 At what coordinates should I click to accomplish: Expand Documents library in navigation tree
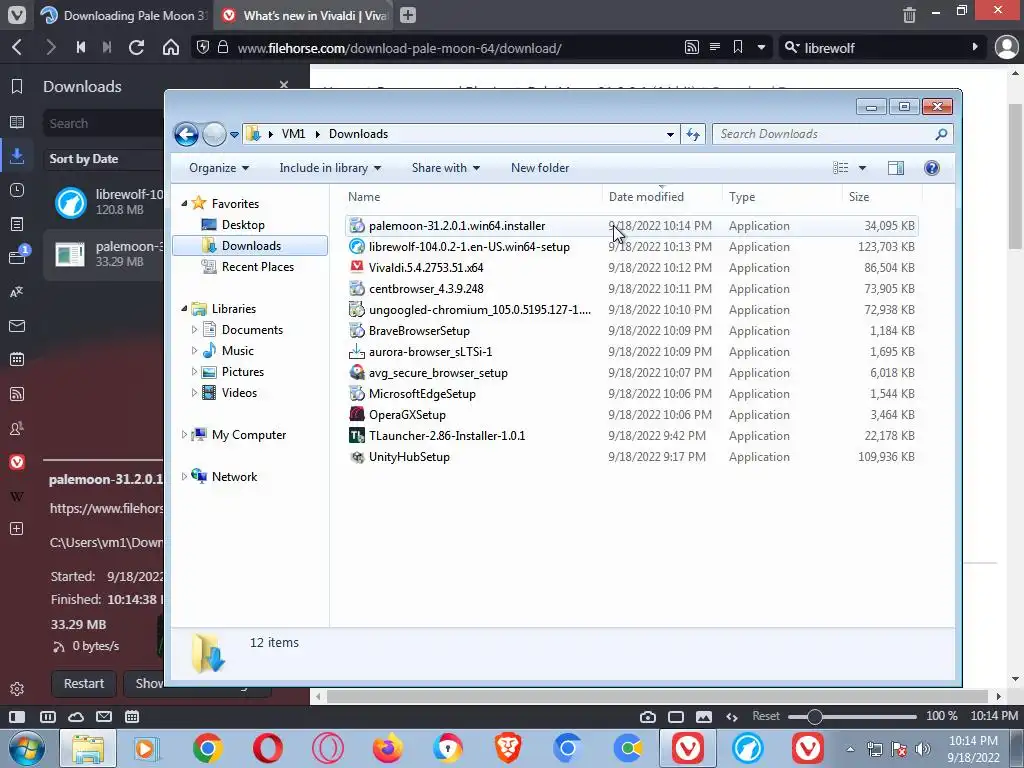click(194, 330)
